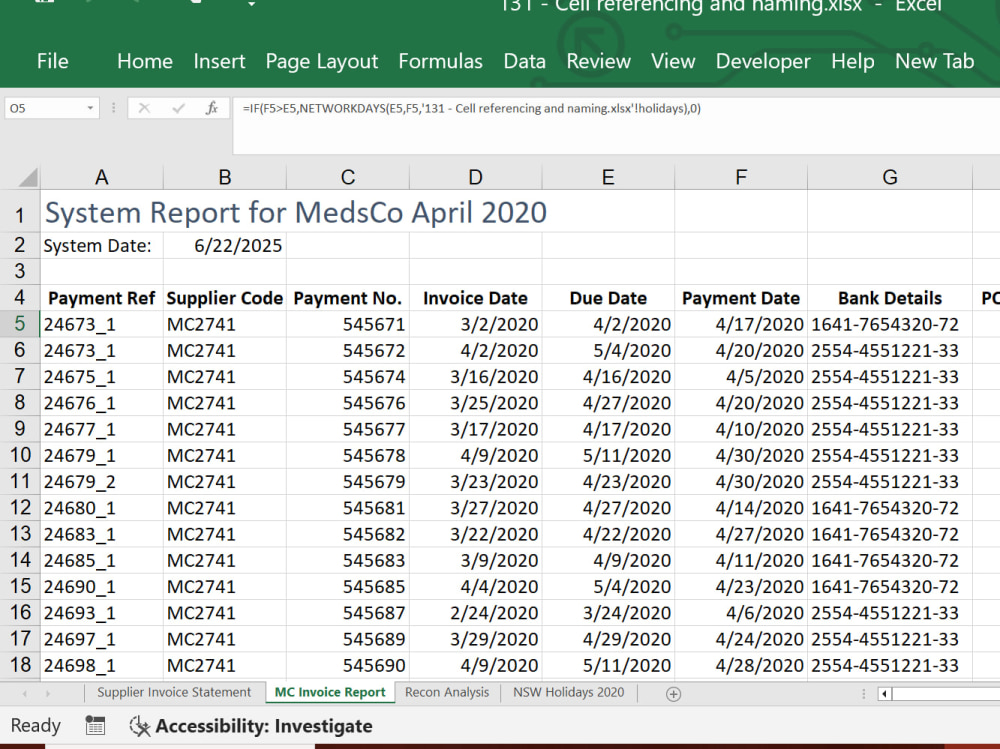The width and height of the screenshot is (1000, 749).
Task: Click the Select All corner triangle
Action: (27, 177)
